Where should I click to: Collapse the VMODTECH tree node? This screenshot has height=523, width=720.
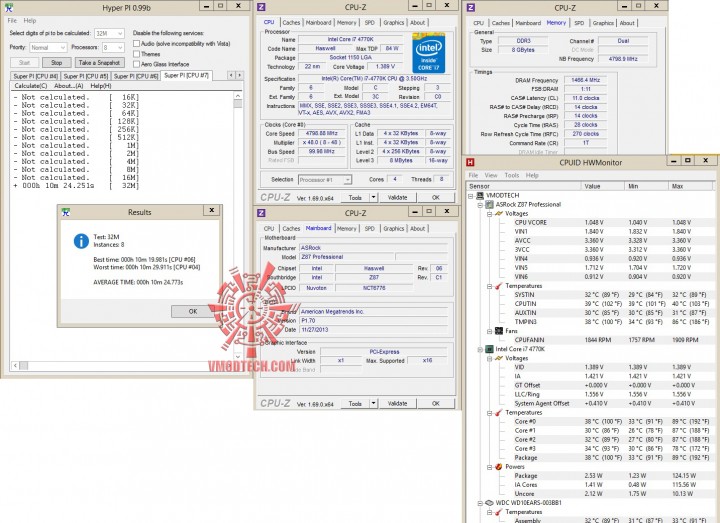pyautogui.click(x=471, y=196)
